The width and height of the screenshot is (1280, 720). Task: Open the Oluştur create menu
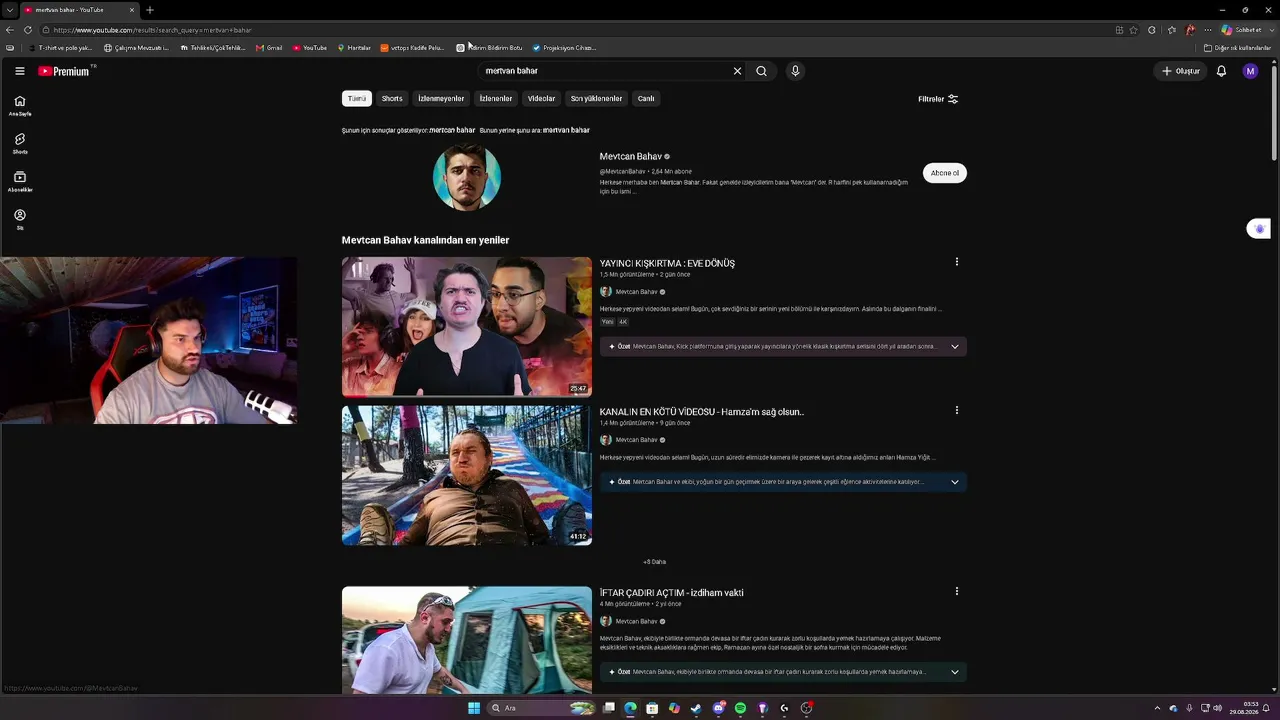pos(1181,71)
